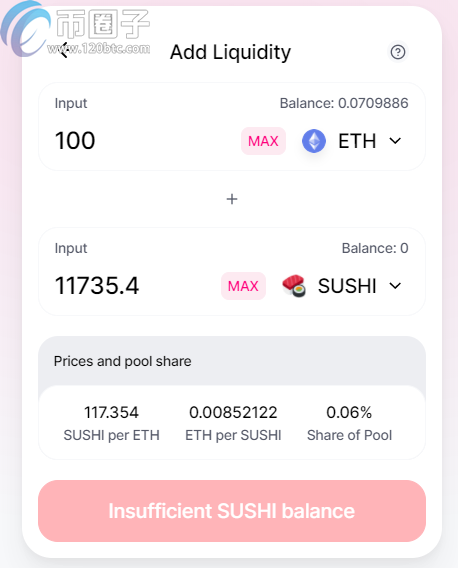
Task: Click the Prices and pool share header
Action: pyautogui.click(x=122, y=361)
